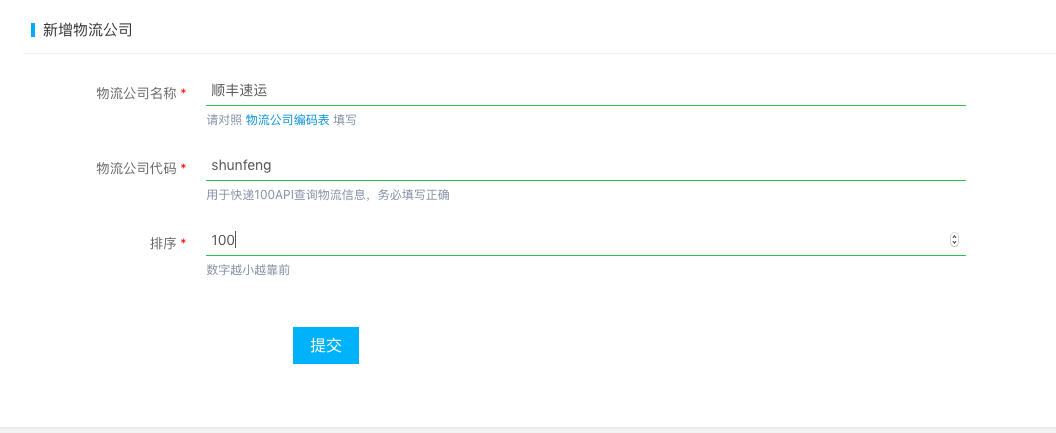This screenshot has width=1056, height=433.
Task: Decrease sort value with down stepper arrow
Action: (x=954, y=243)
